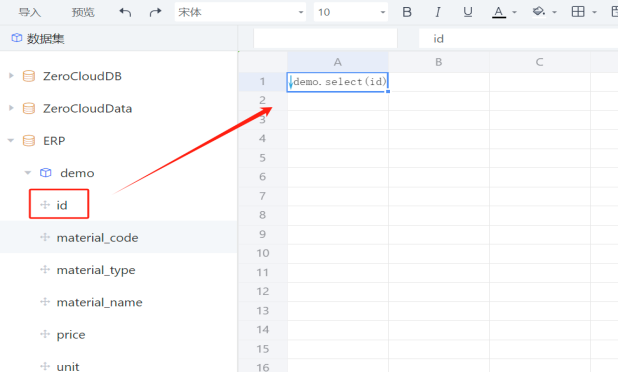
Task: Click the 数据集 dataset cube icon
Action: click(x=17, y=38)
